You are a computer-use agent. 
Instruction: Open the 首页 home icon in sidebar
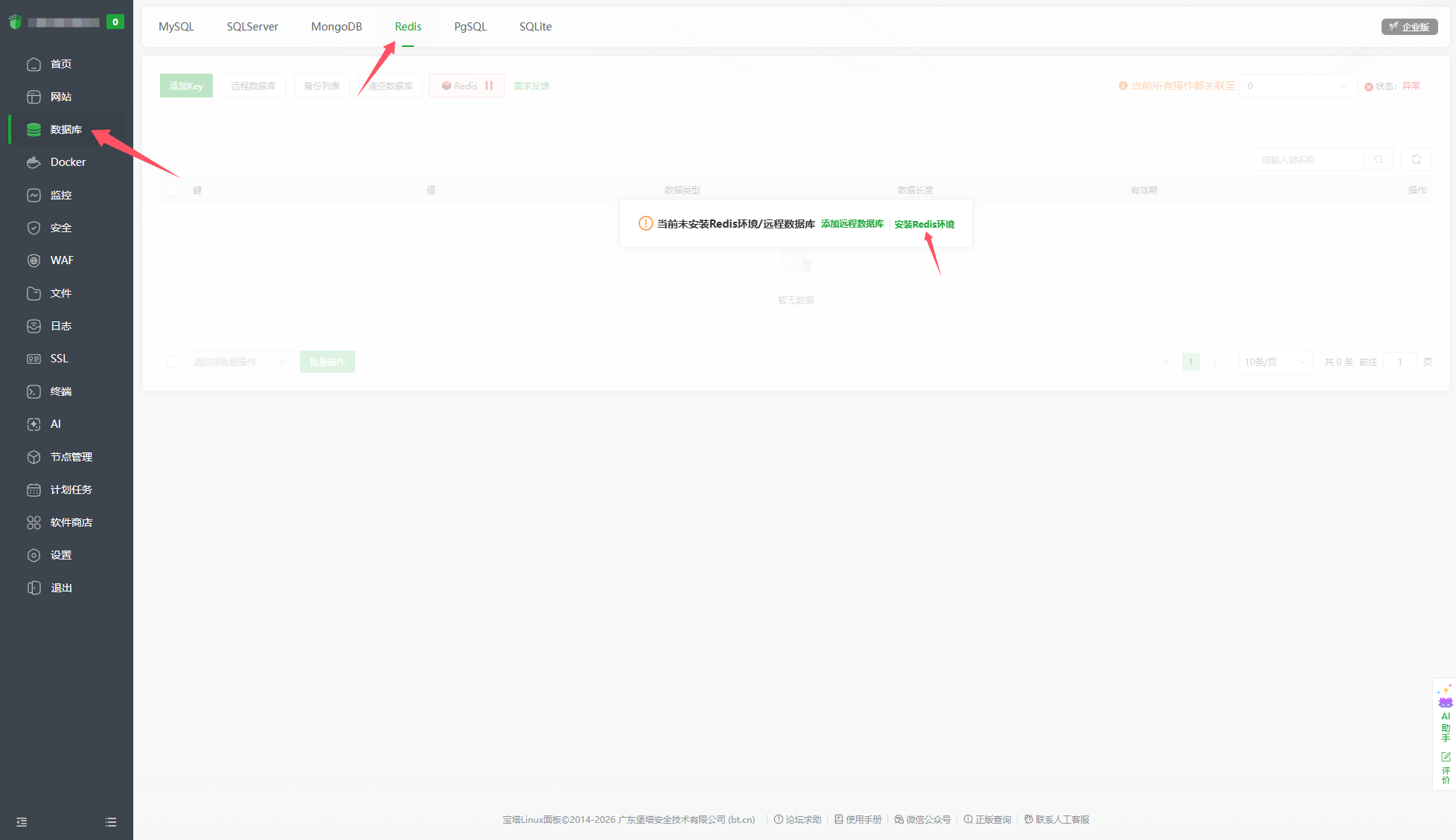click(33, 64)
